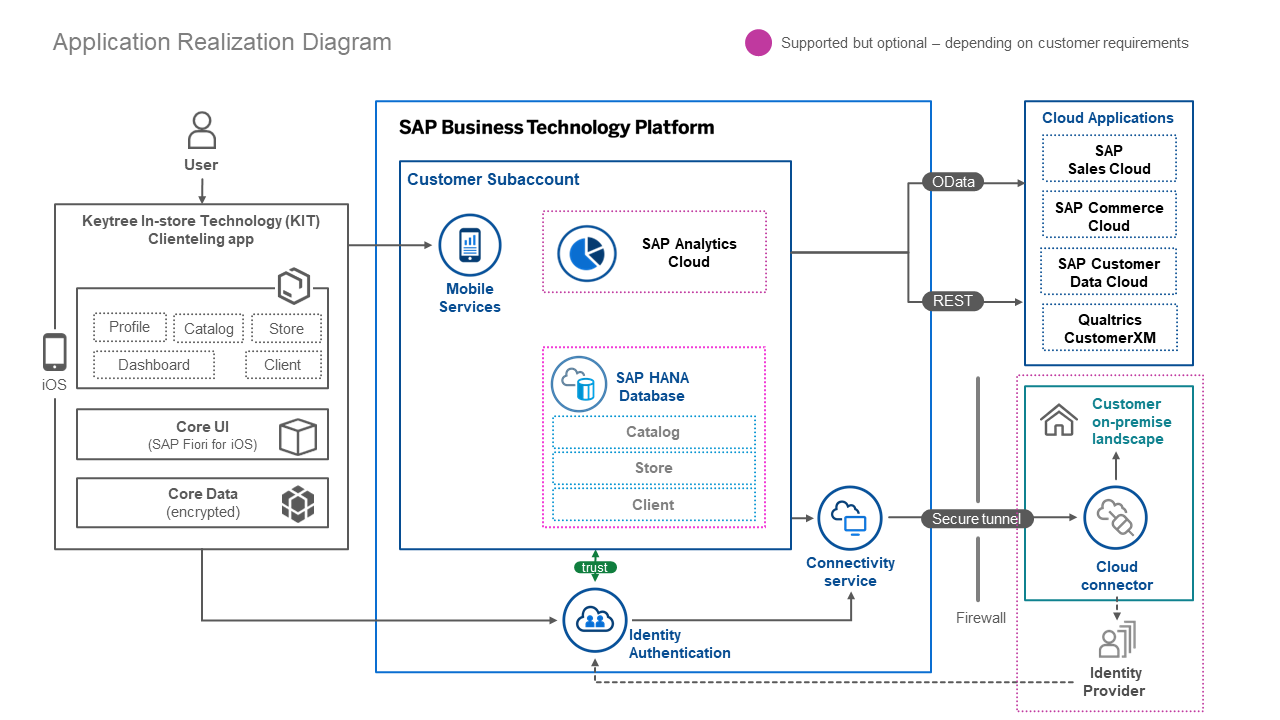Click the Catalog box in HANA Database

pyautogui.click(x=654, y=432)
